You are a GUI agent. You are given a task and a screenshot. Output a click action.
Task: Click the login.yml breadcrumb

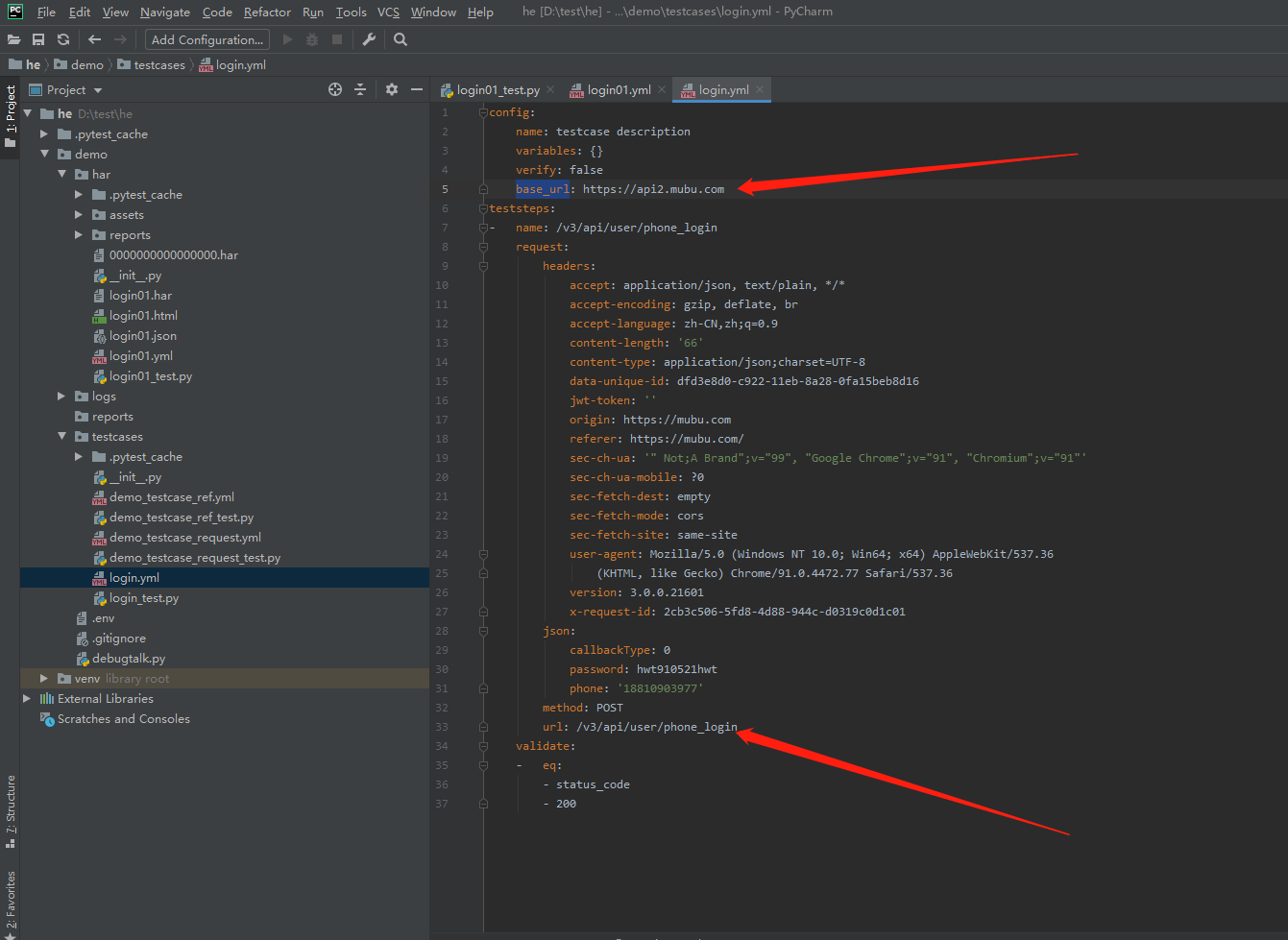(x=232, y=64)
